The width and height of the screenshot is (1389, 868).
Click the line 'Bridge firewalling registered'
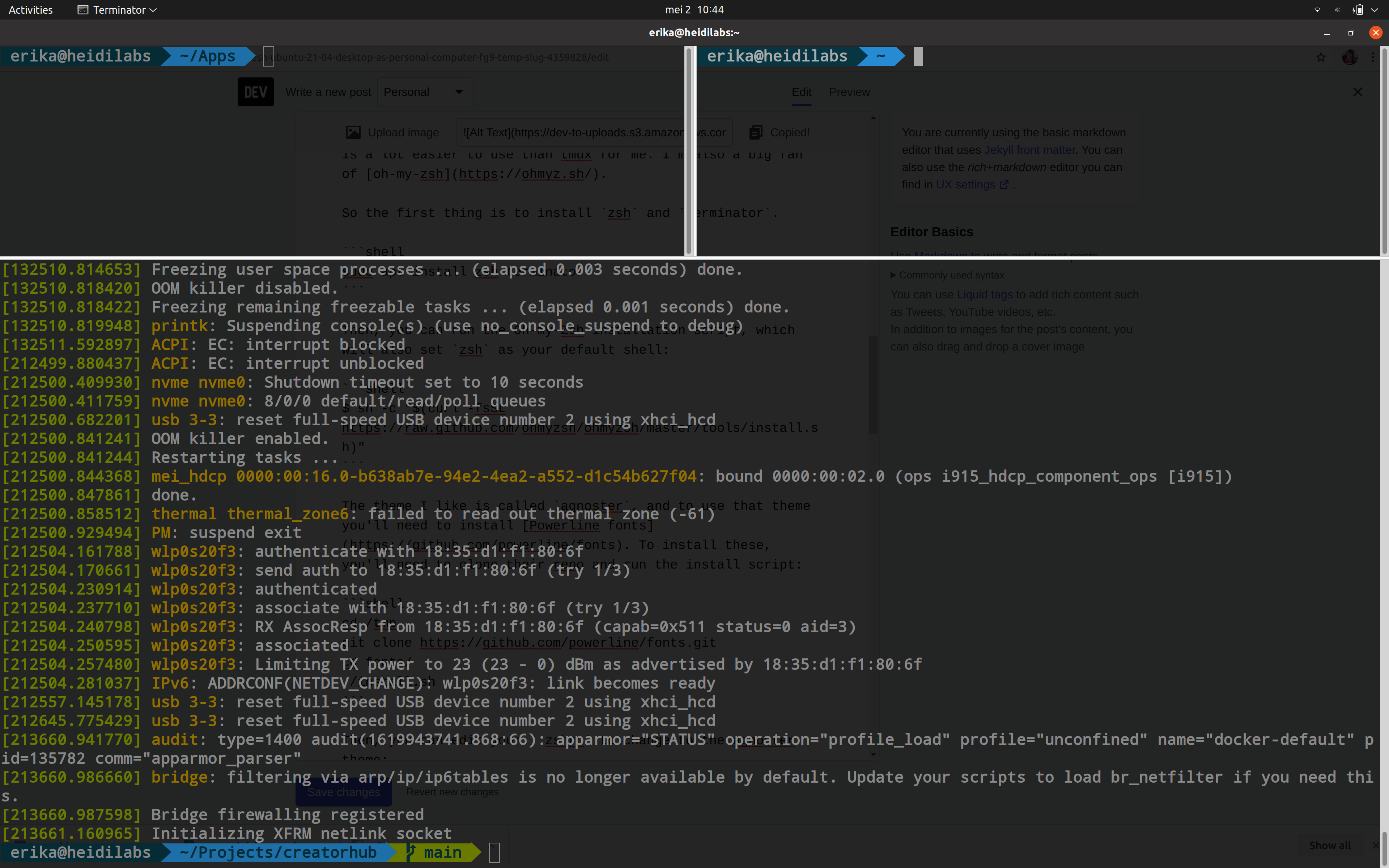(288, 815)
